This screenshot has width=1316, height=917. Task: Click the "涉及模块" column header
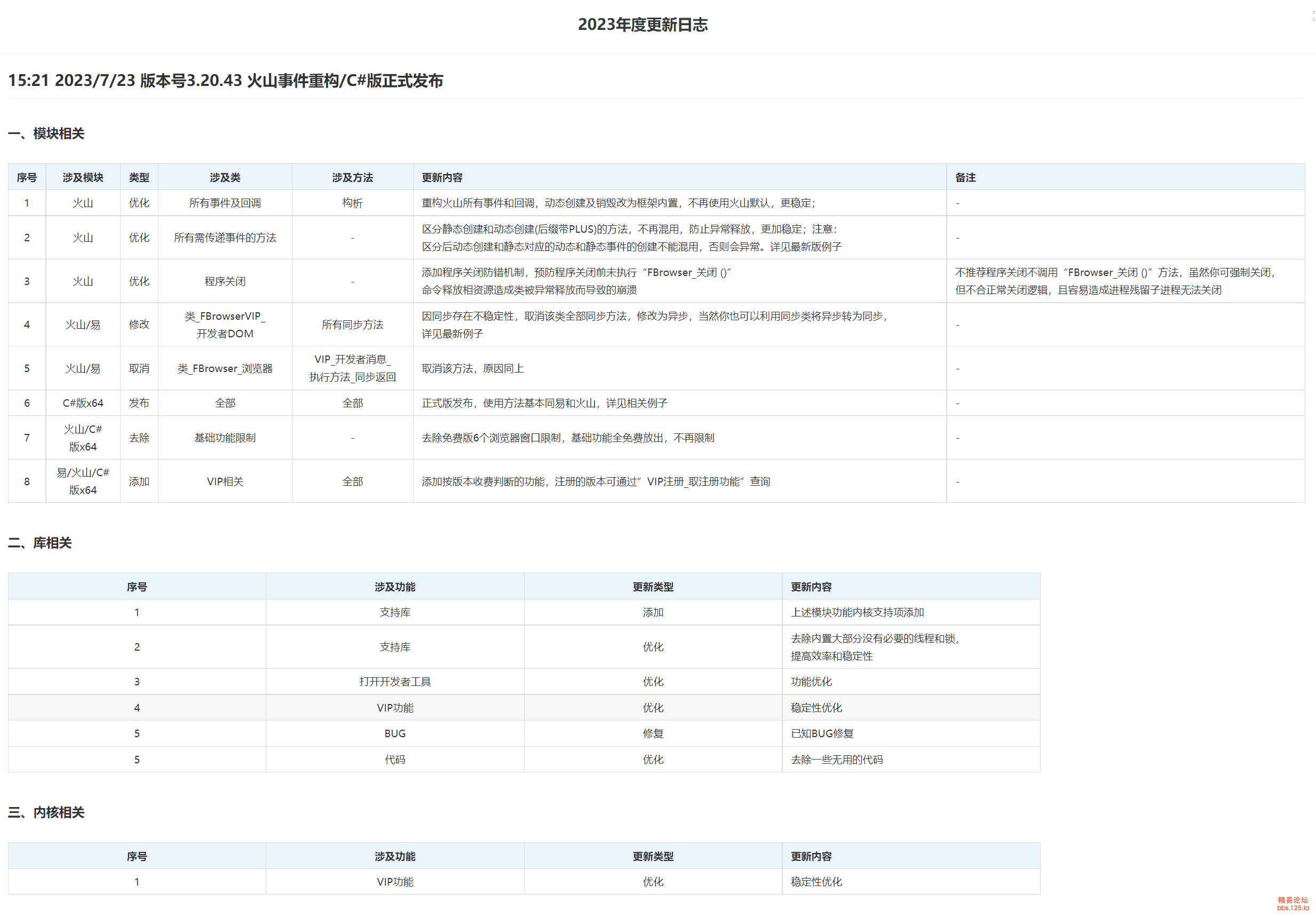[x=83, y=178]
